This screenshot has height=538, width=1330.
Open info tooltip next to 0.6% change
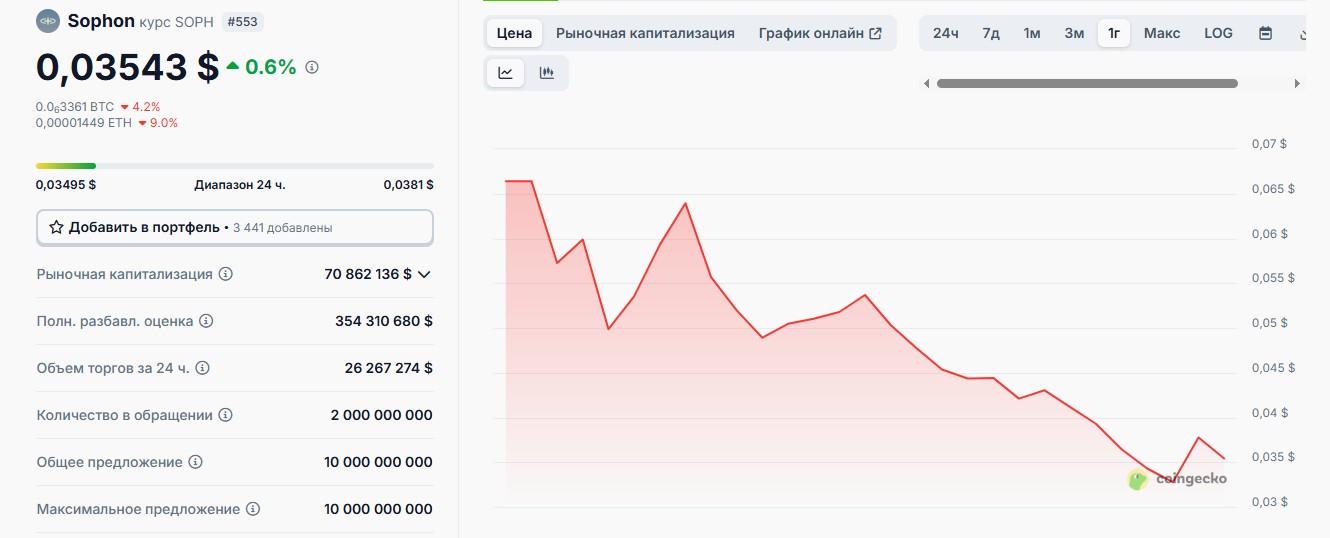312,67
